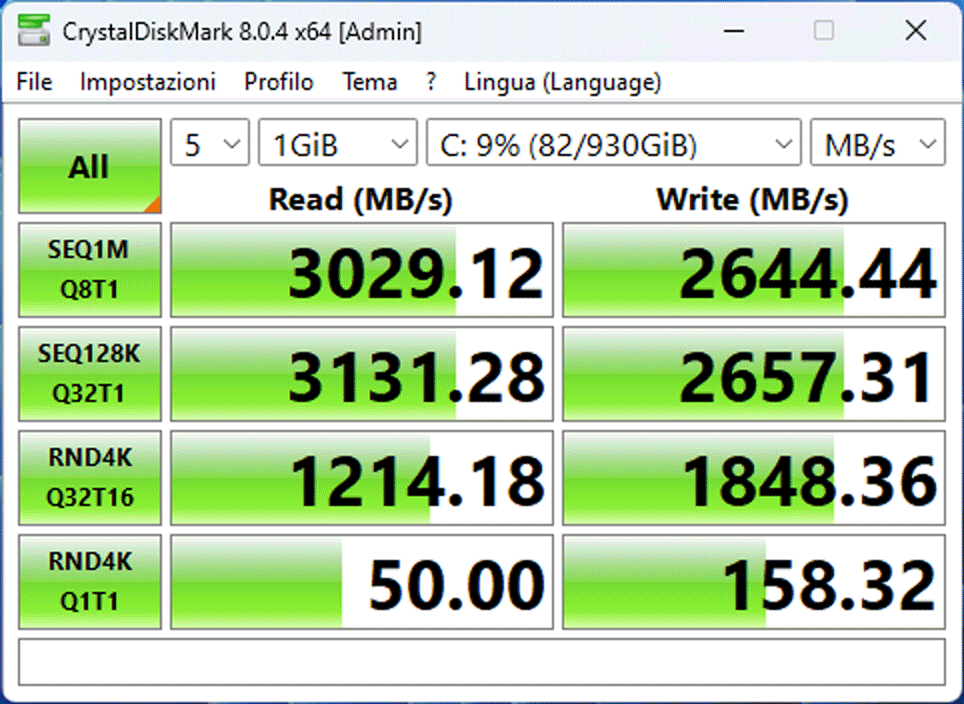The image size is (964, 704).
Task: Open the Impostazioni menu
Action: [x=148, y=82]
